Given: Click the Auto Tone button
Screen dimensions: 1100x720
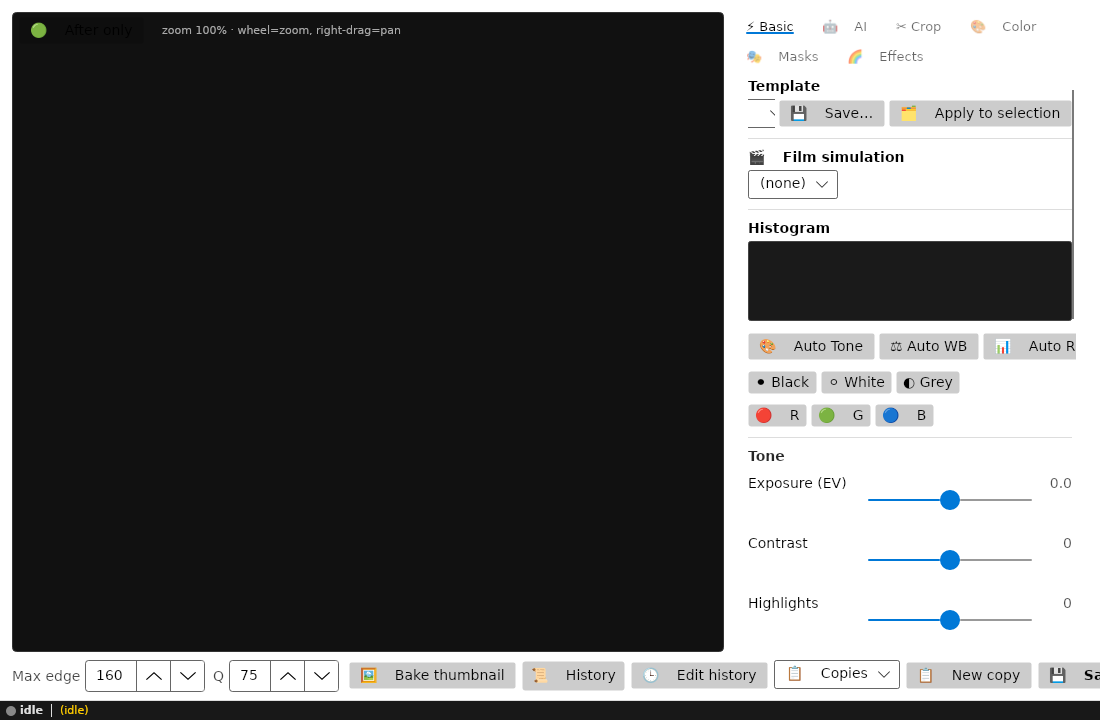Looking at the screenshot, I should (x=811, y=346).
